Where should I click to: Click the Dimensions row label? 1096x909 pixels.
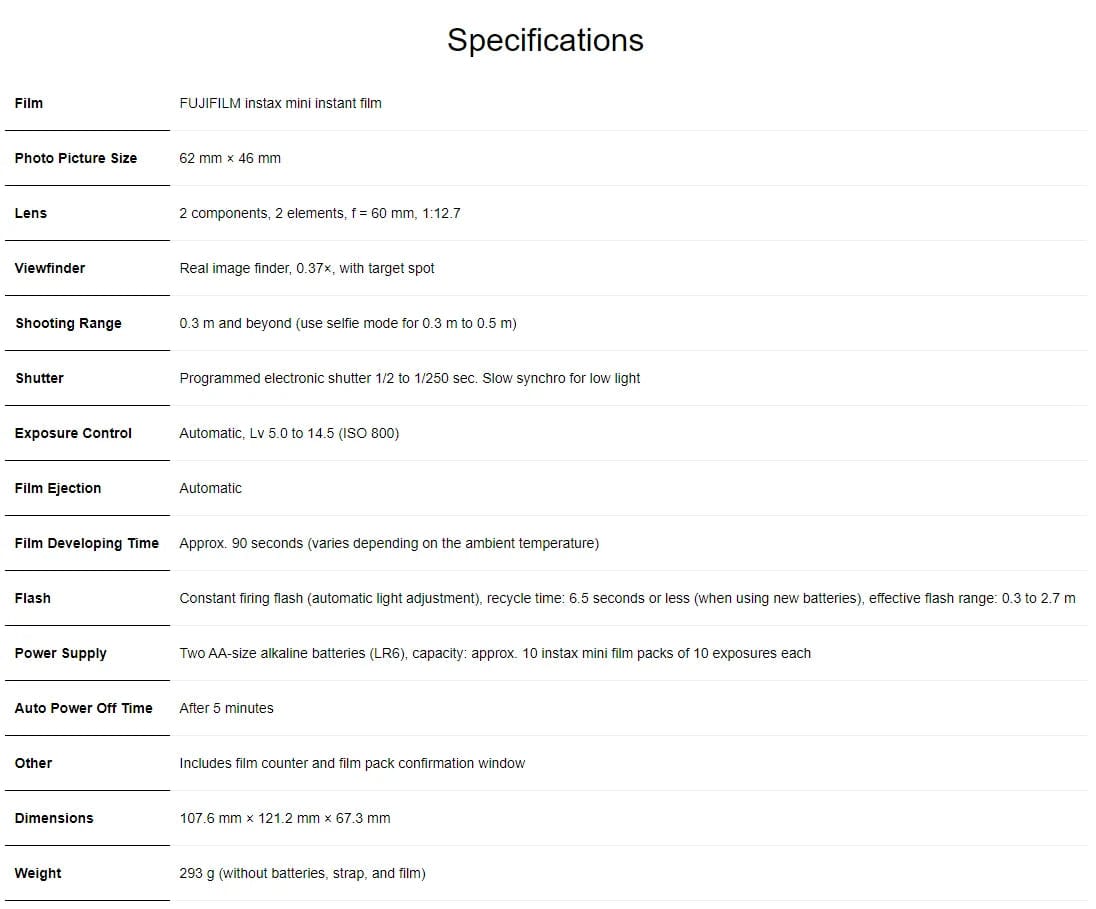coord(54,818)
